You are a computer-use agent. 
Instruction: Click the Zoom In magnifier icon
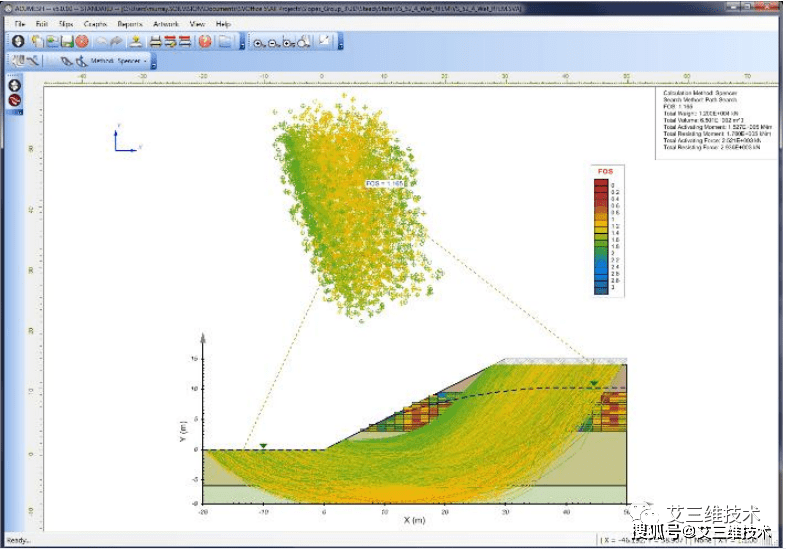pyautogui.click(x=258, y=42)
